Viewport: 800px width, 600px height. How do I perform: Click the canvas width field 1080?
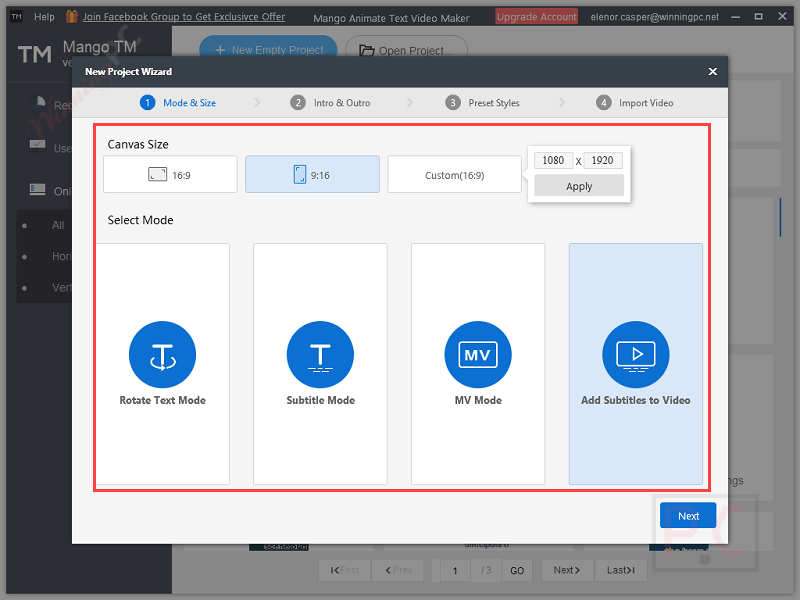(553, 160)
